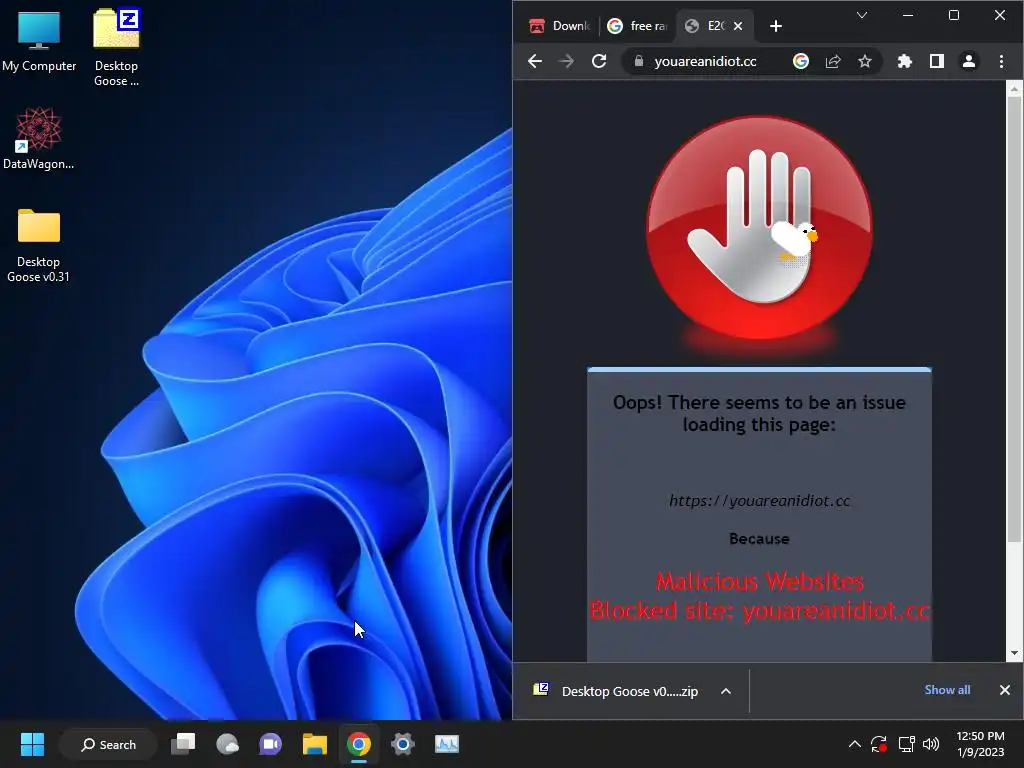Show hidden system tray icons

(854, 744)
